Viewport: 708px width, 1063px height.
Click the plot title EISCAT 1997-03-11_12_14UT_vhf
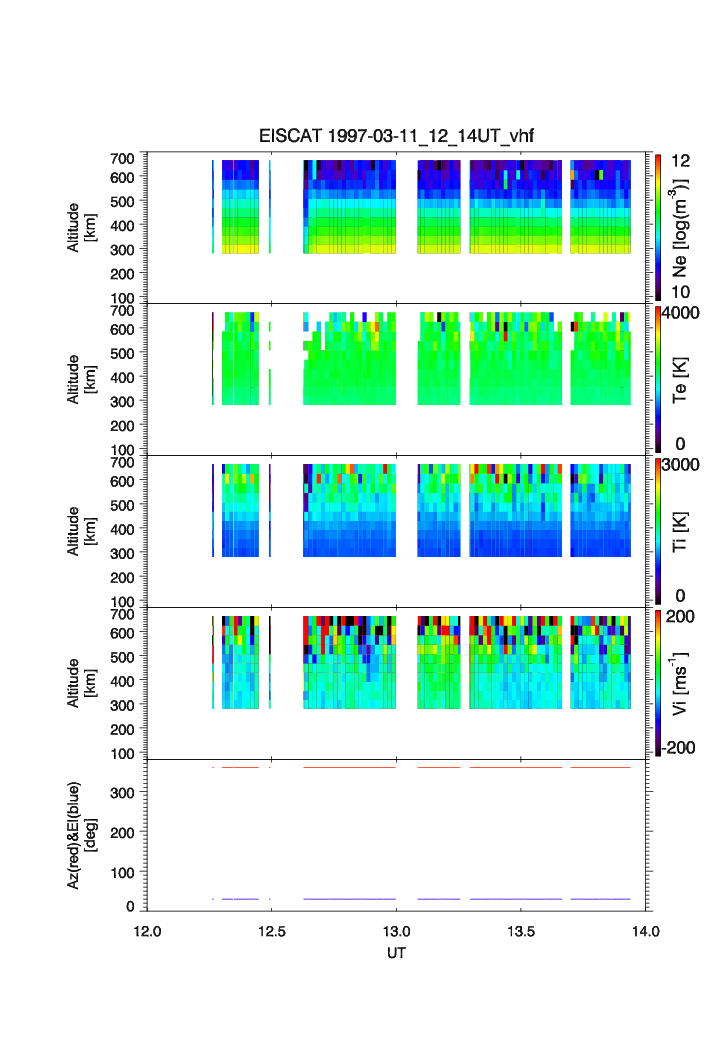pos(396,136)
